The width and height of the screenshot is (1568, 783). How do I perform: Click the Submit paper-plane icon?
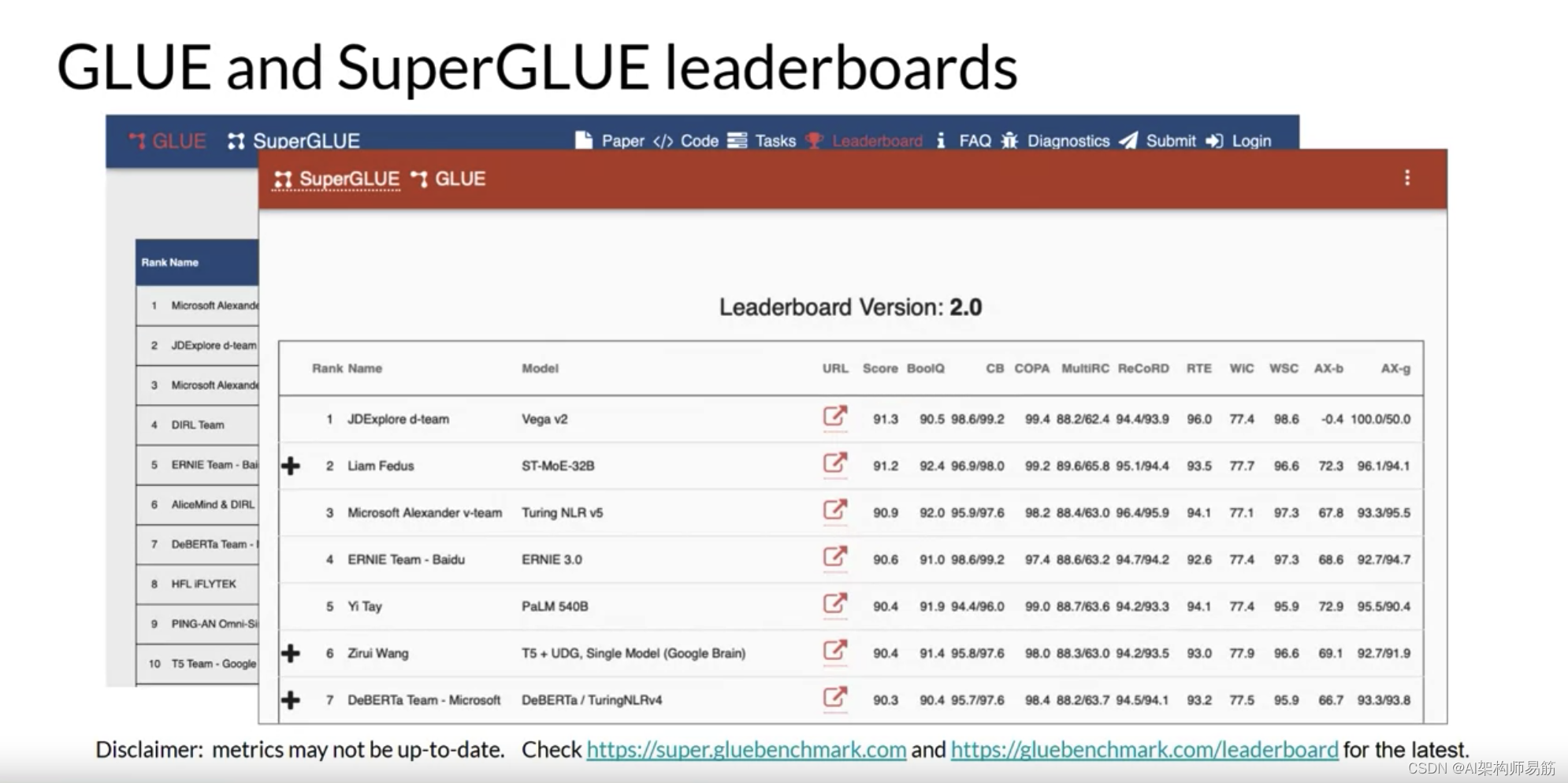(1128, 140)
